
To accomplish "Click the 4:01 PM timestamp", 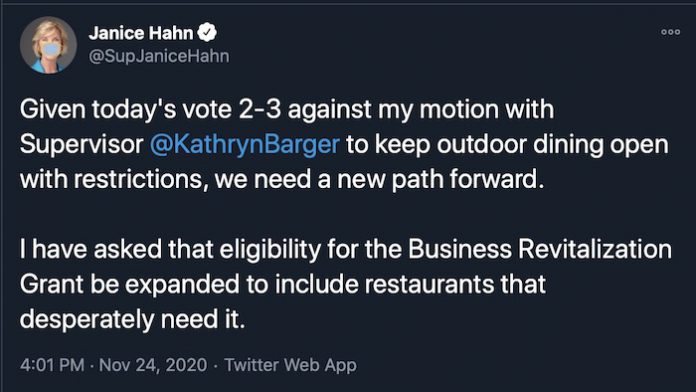I will coord(52,365).
